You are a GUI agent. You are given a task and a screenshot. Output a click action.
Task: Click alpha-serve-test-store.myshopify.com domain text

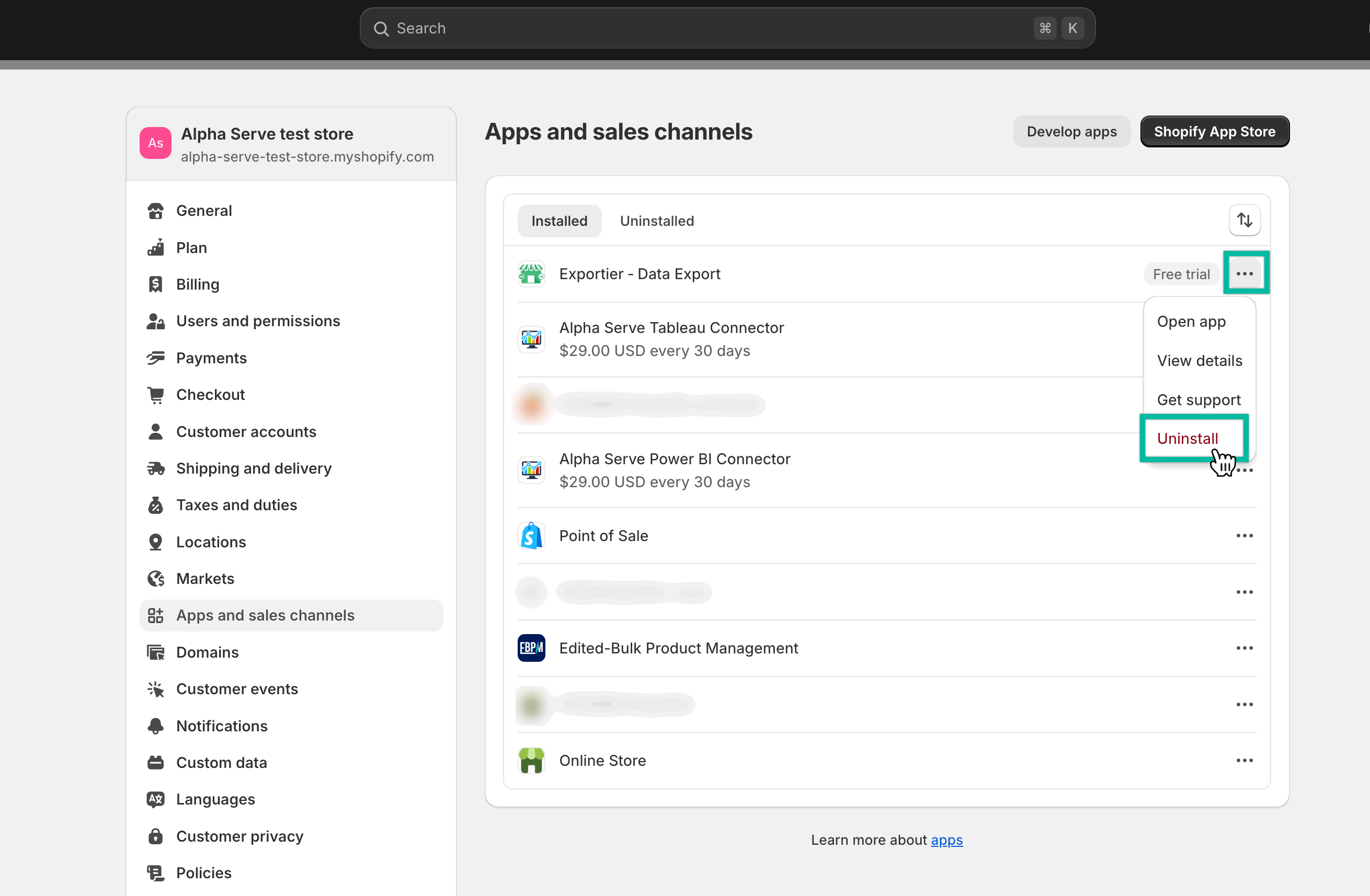(x=307, y=156)
